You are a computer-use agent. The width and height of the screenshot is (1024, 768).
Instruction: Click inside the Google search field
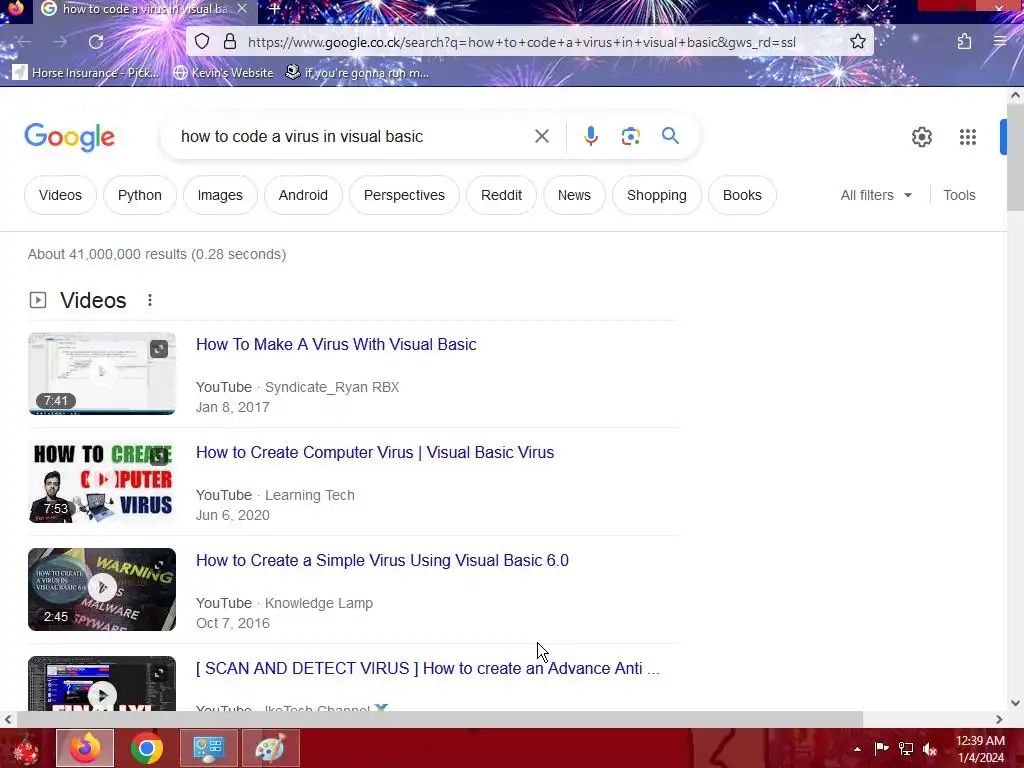pyautogui.click(x=353, y=136)
